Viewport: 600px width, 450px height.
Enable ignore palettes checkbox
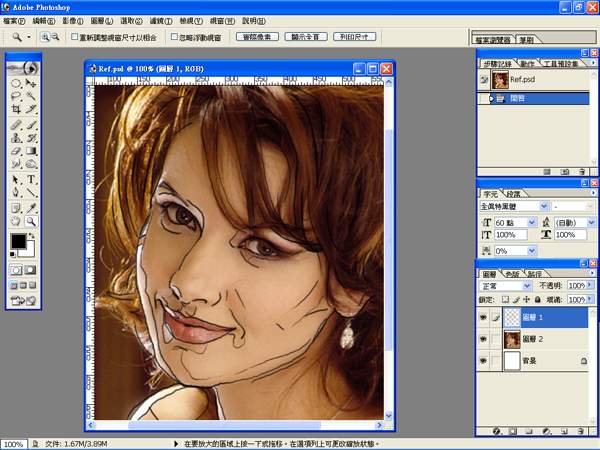[x=174, y=37]
